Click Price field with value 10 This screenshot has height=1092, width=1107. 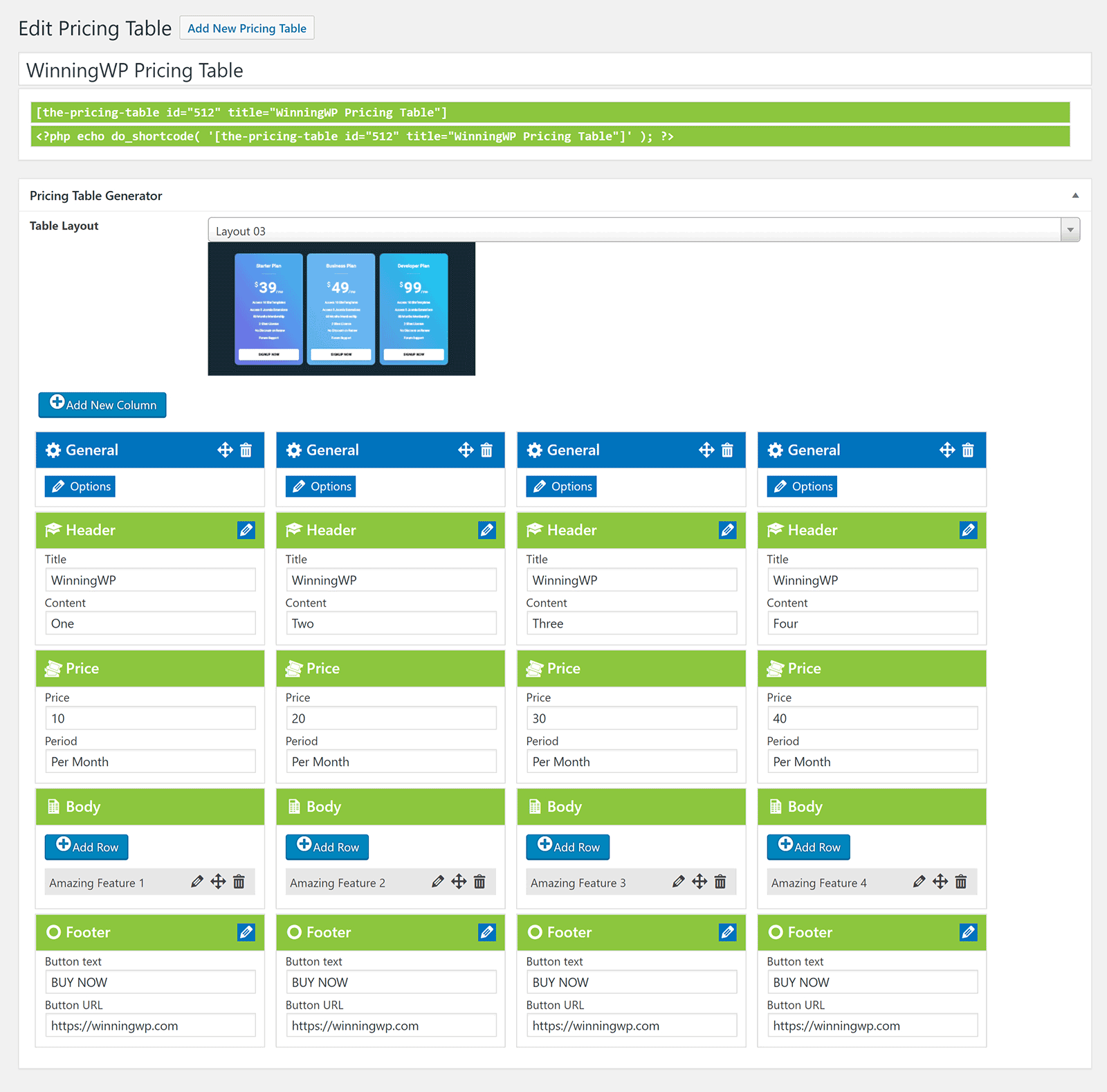pos(150,718)
